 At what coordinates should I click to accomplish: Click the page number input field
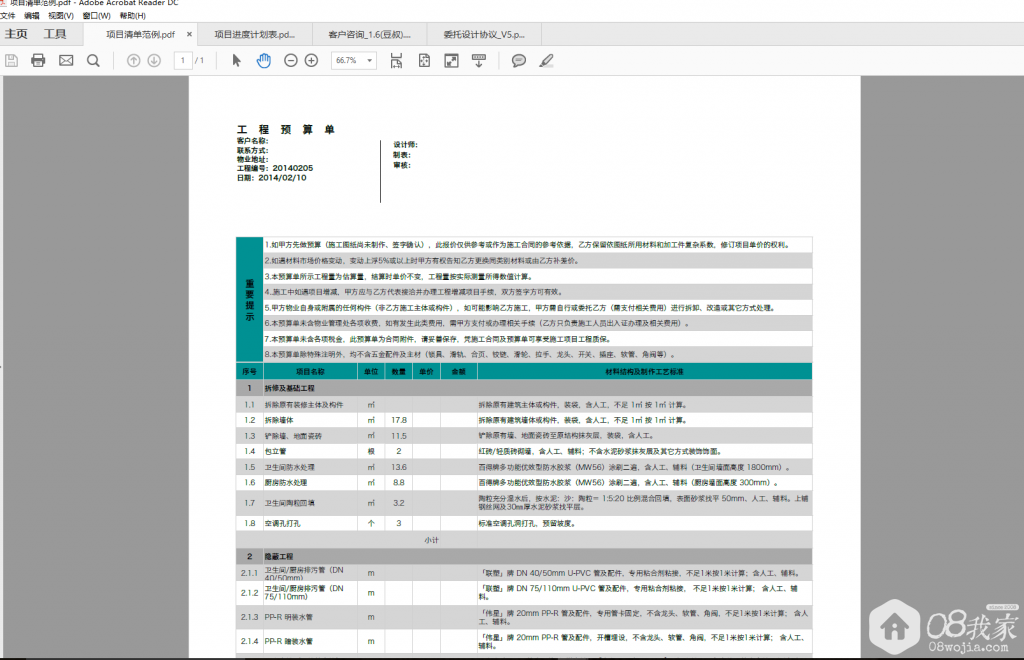tap(183, 60)
